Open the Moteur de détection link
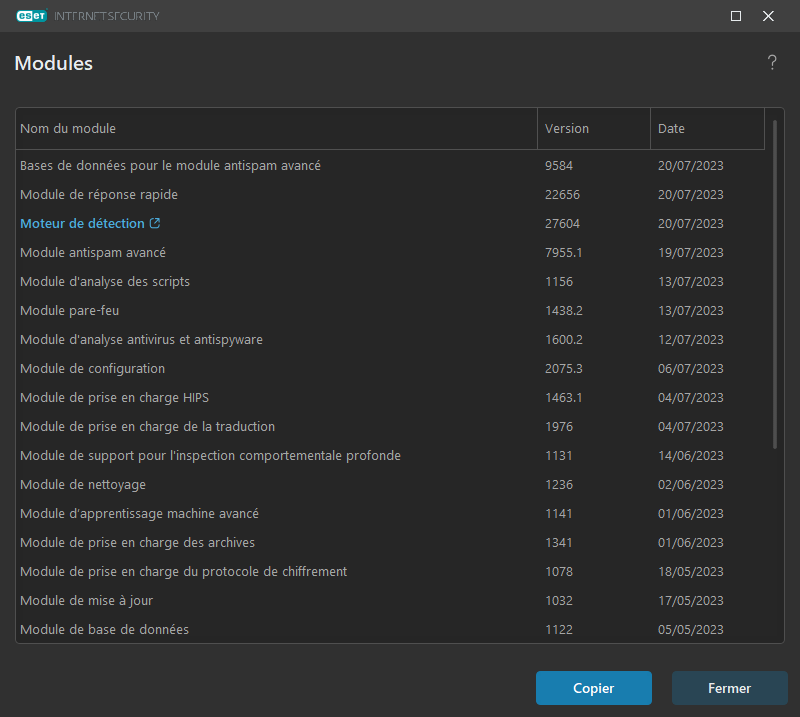The height and width of the screenshot is (717, 800). (82, 224)
